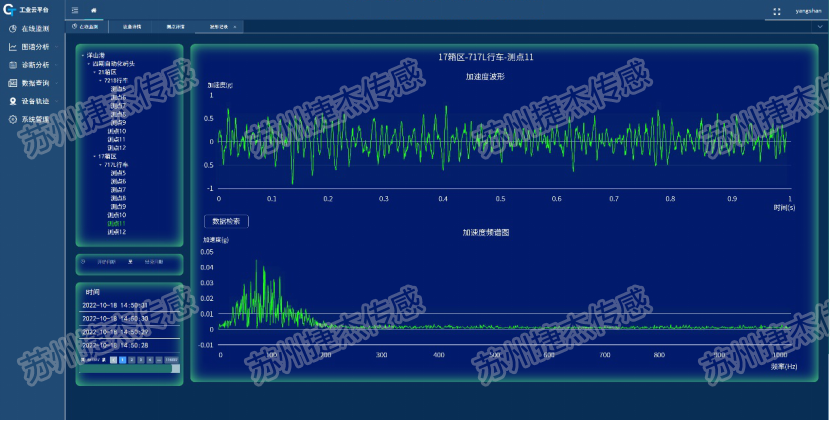Viewport: 830px width, 424px height.
Task: Click the end date field 结束日期
Action: tap(154, 261)
